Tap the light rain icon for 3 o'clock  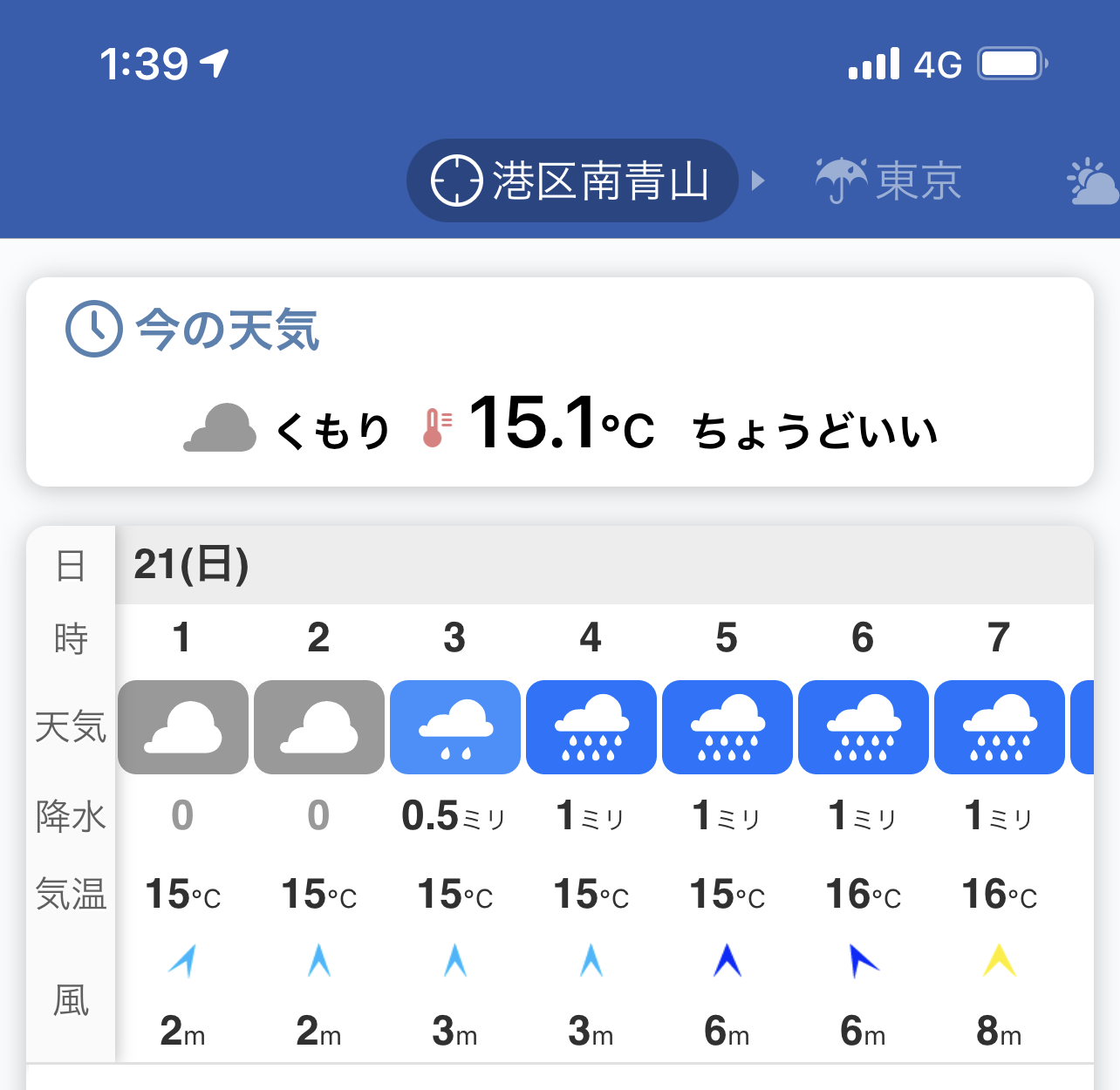point(455,727)
